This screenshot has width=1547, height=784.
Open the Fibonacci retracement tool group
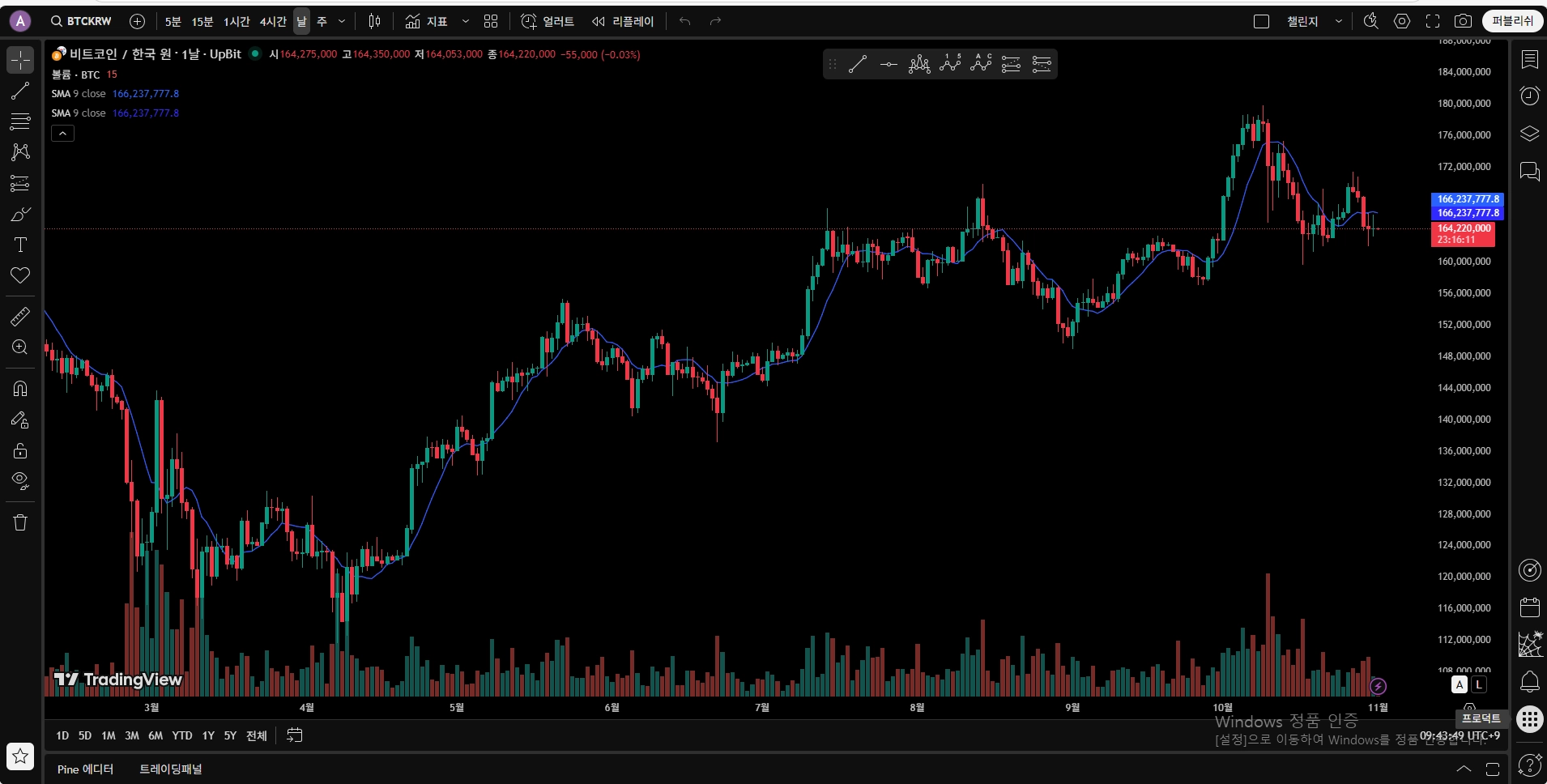(x=20, y=121)
